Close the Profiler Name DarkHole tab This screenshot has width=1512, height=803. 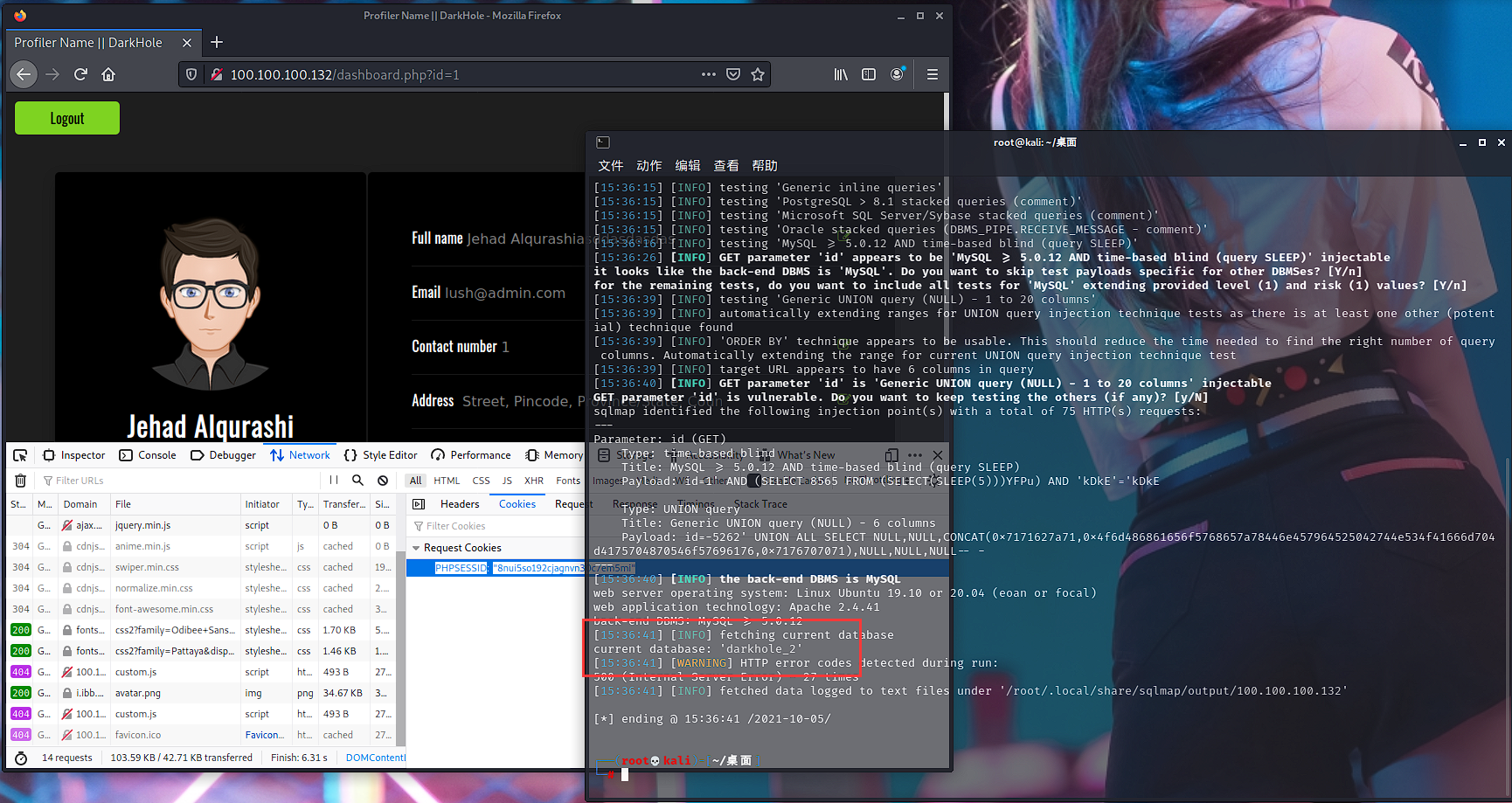pyautogui.click(x=187, y=42)
